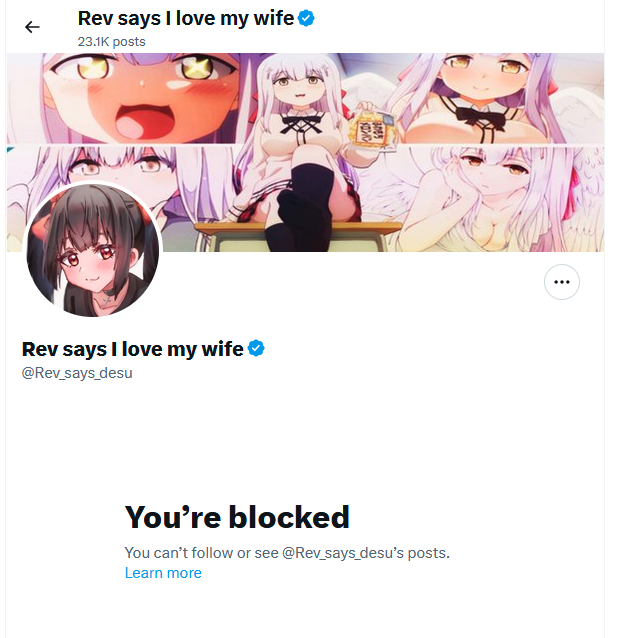Screen dimensions: 617x638
Task: Click the snack bag in the banner image
Action: tap(370, 127)
